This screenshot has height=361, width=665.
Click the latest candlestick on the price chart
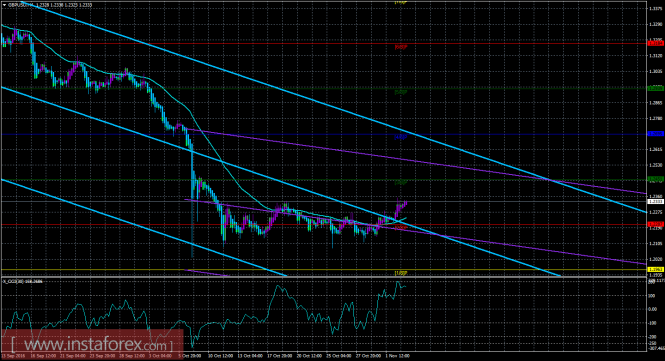(406, 203)
